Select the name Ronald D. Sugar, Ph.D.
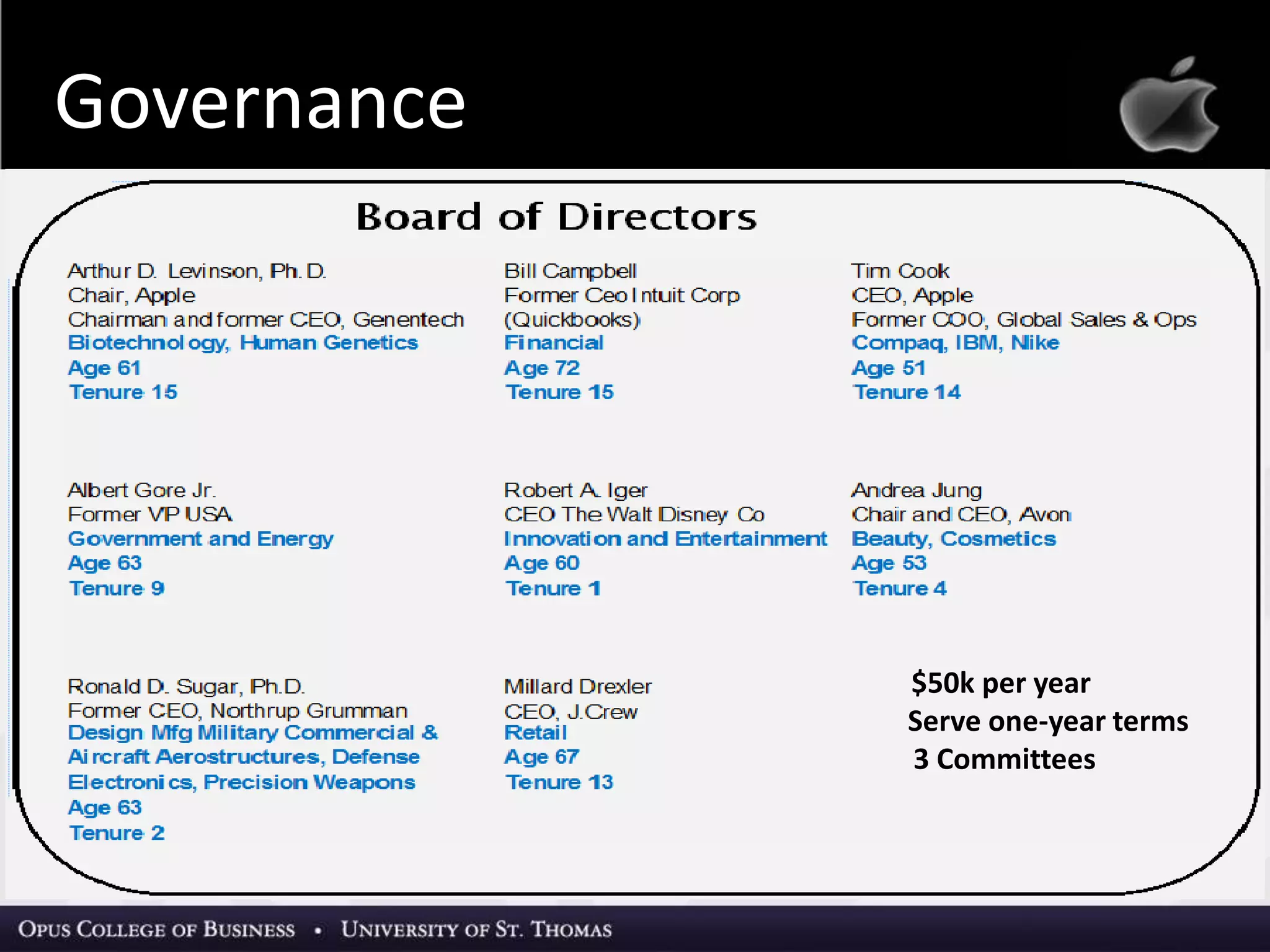Viewport: 1270px width, 952px height. coord(186,687)
